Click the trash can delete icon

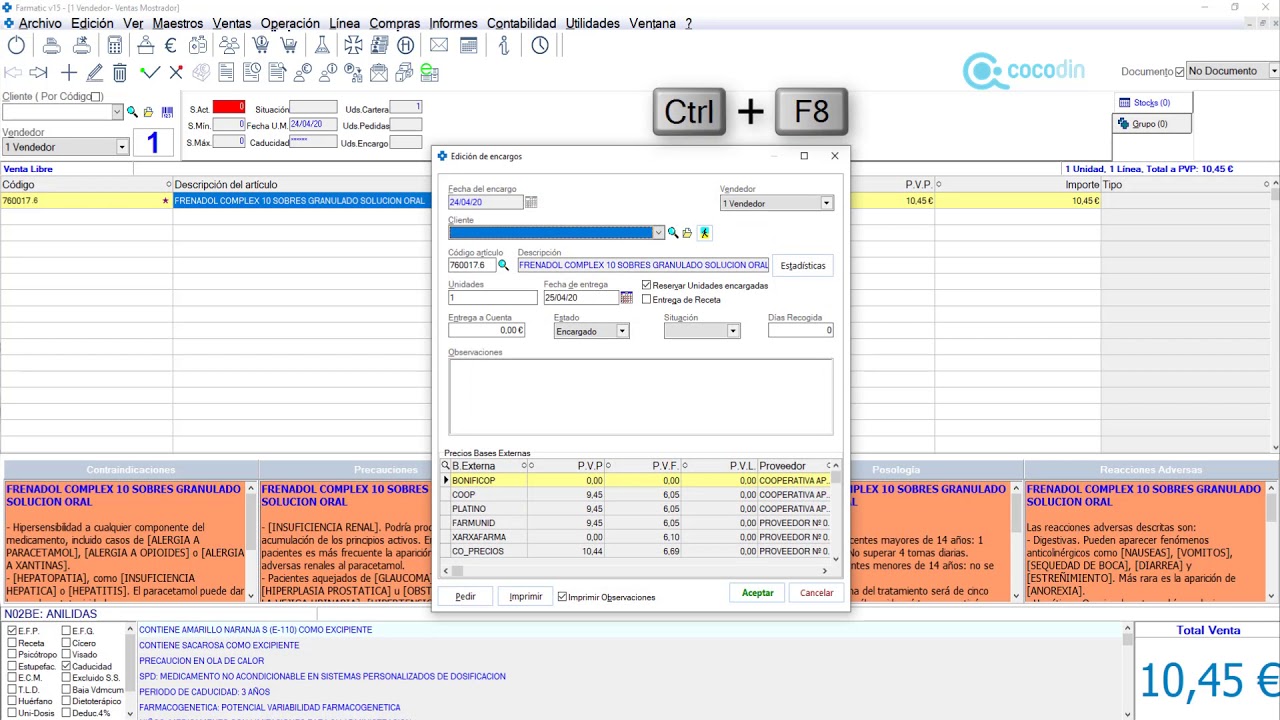pyautogui.click(x=120, y=72)
